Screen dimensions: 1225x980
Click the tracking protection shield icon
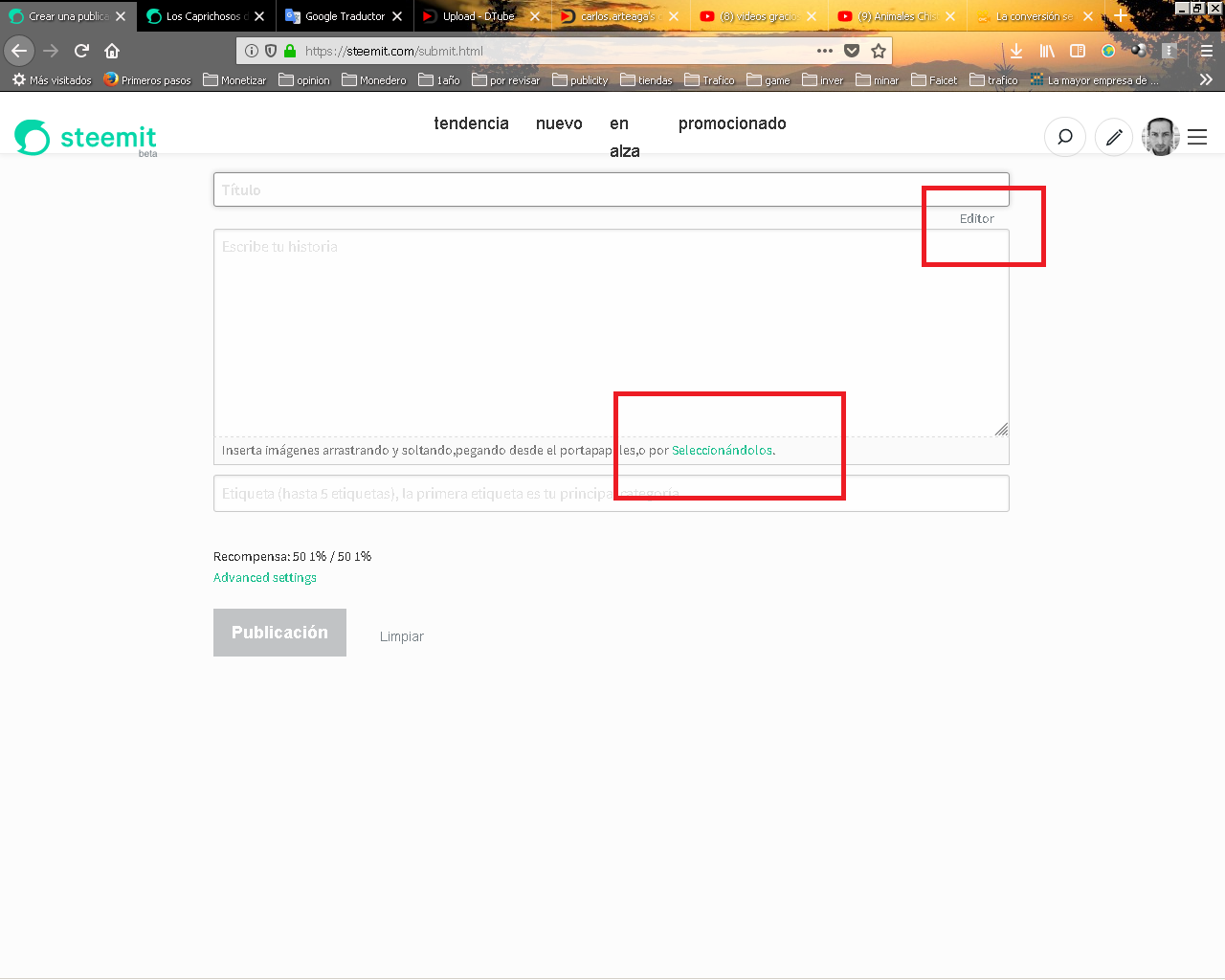click(x=271, y=51)
